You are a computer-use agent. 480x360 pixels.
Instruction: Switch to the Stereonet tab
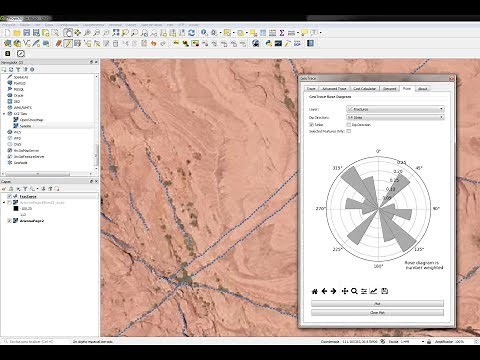tap(389, 89)
